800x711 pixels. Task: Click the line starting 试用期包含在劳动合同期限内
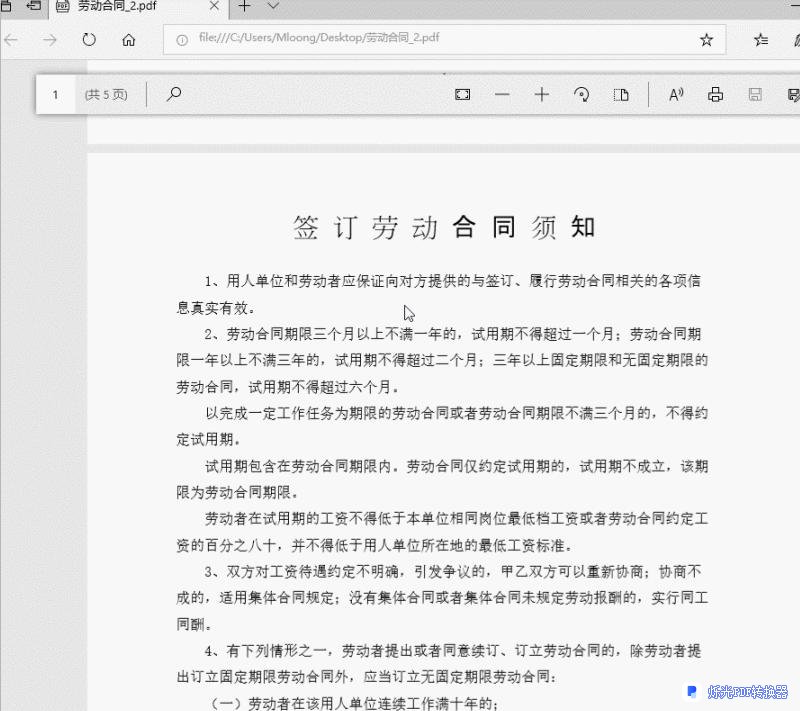point(457,466)
